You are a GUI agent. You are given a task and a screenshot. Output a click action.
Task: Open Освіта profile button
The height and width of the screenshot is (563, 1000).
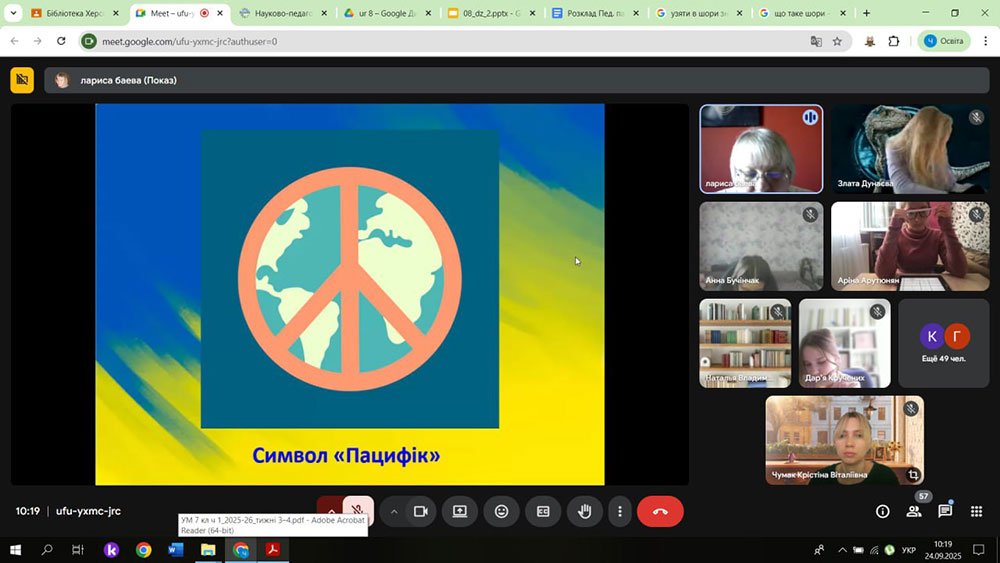[x=944, y=41]
